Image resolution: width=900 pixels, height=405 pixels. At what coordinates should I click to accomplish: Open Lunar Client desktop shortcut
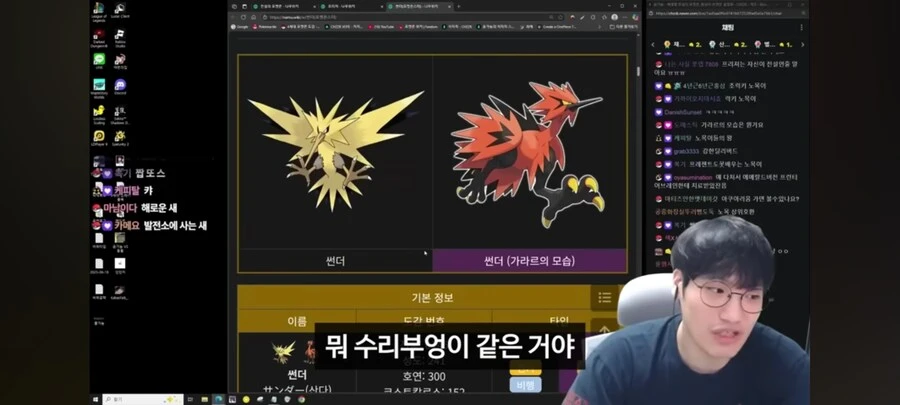click(x=120, y=10)
